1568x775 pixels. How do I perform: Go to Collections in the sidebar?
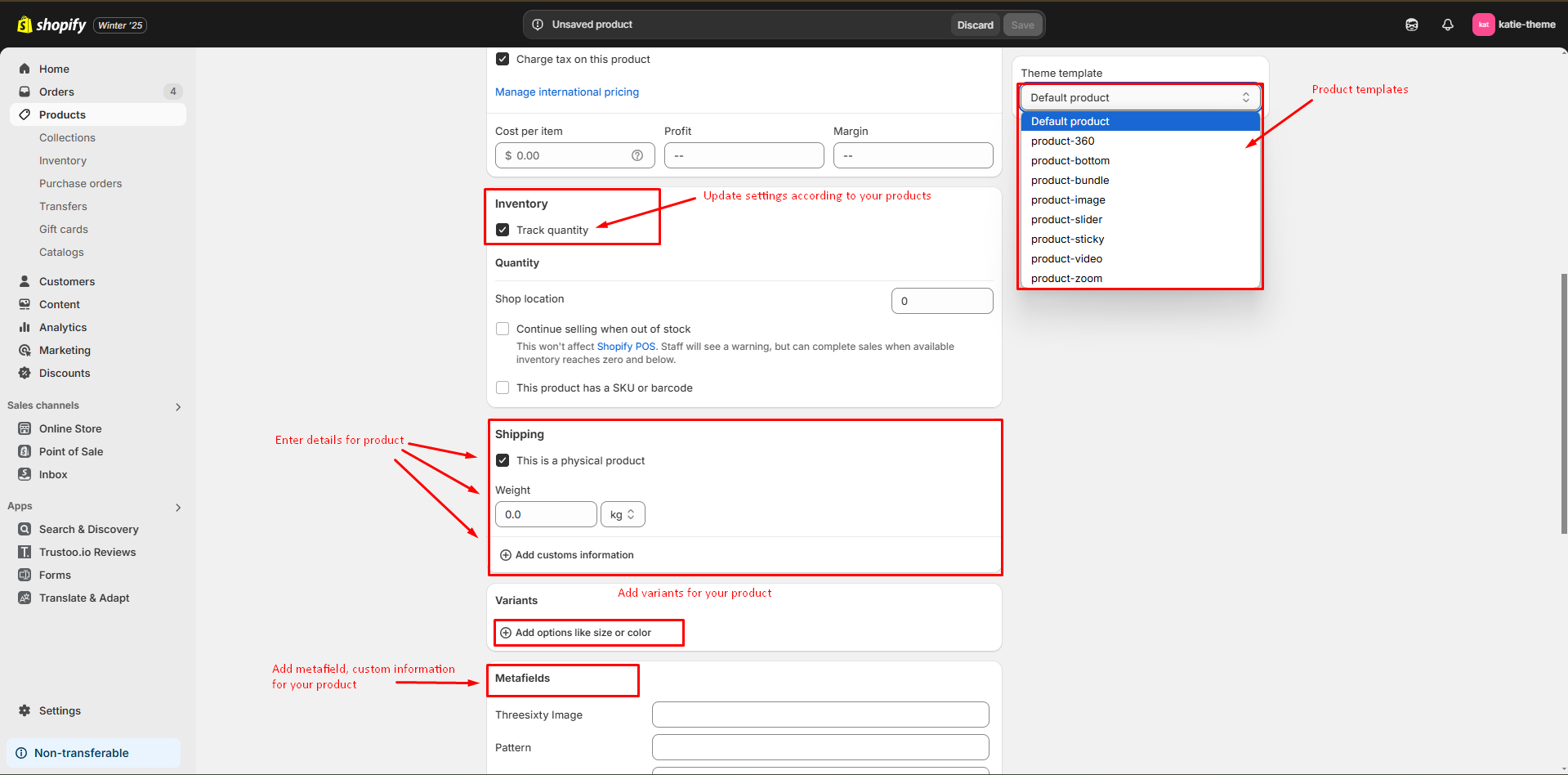click(67, 137)
